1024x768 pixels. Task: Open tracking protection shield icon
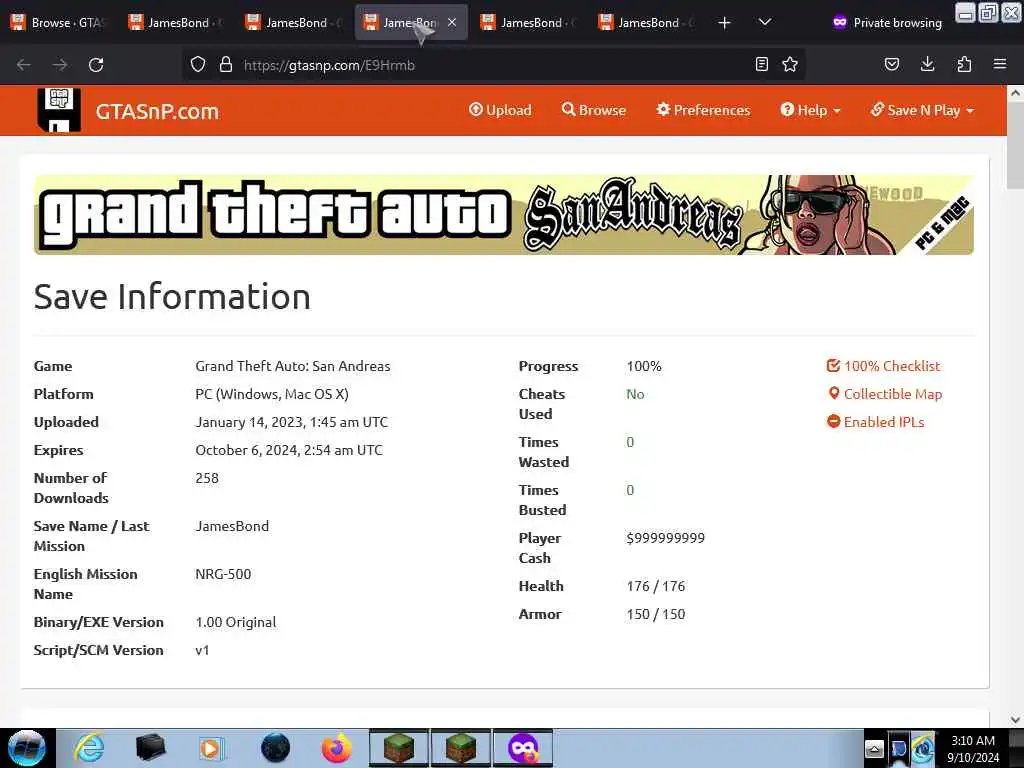(x=198, y=65)
